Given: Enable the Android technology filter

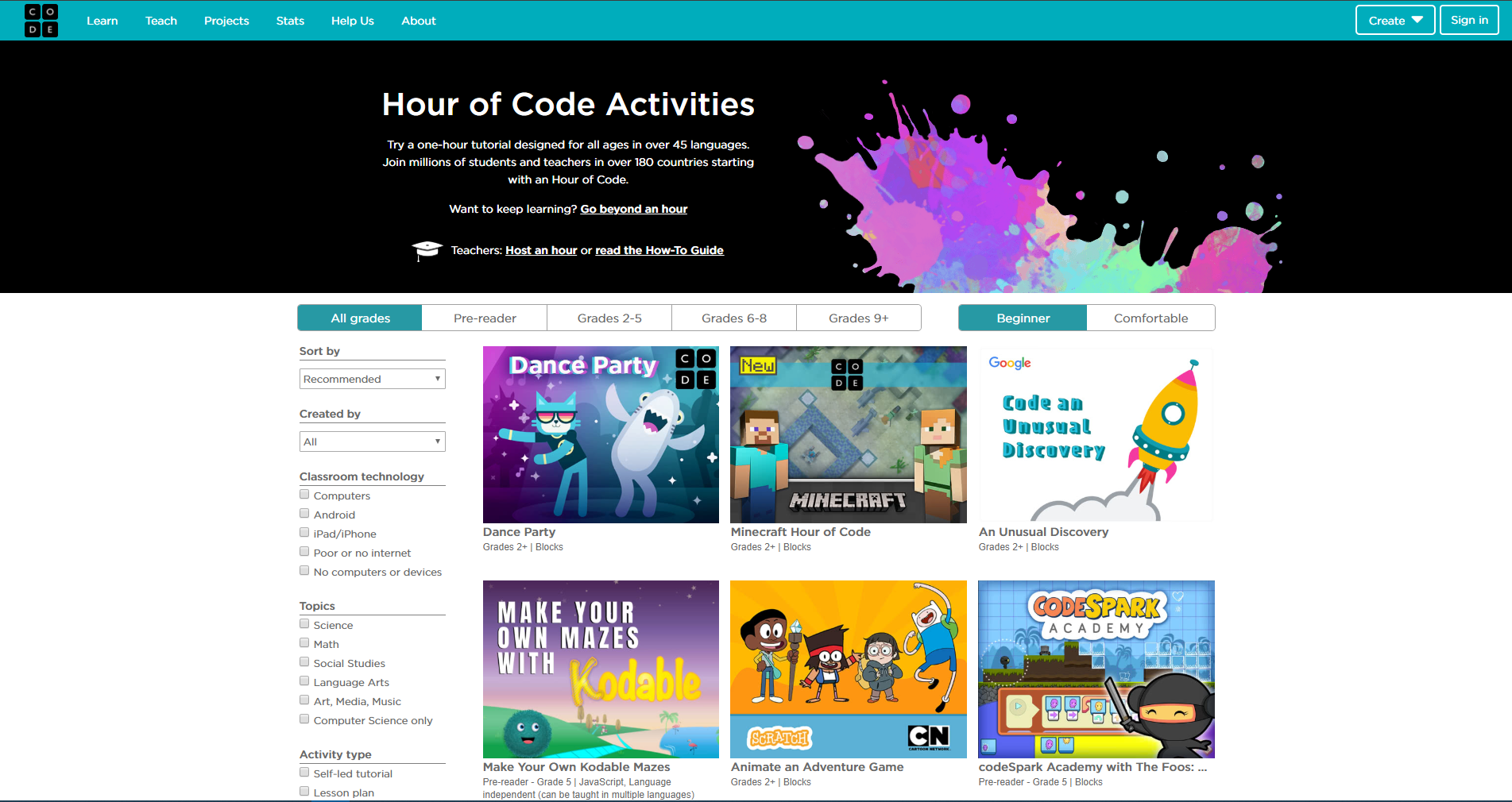Looking at the screenshot, I should pyautogui.click(x=304, y=514).
